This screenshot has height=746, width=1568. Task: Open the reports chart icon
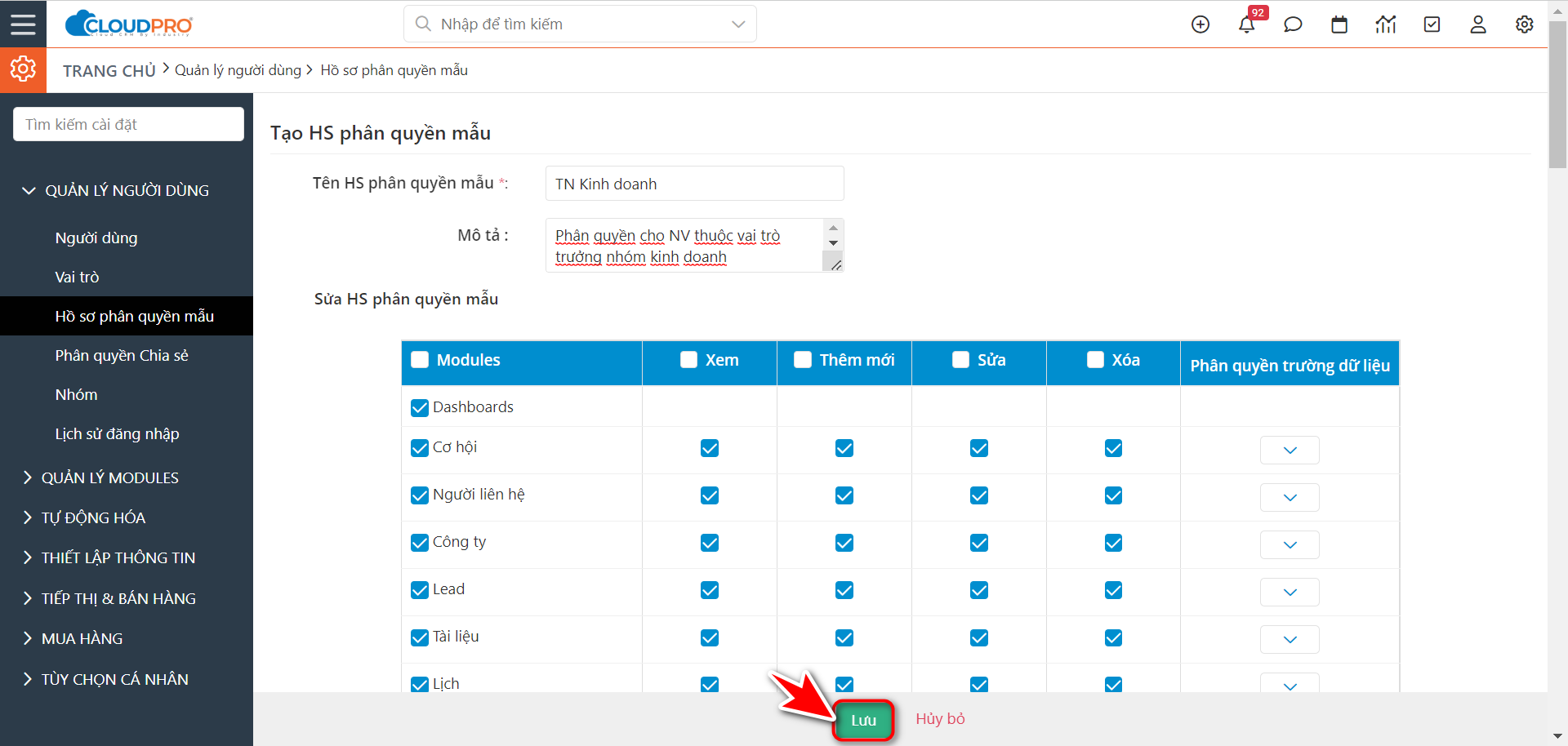click(1386, 24)
